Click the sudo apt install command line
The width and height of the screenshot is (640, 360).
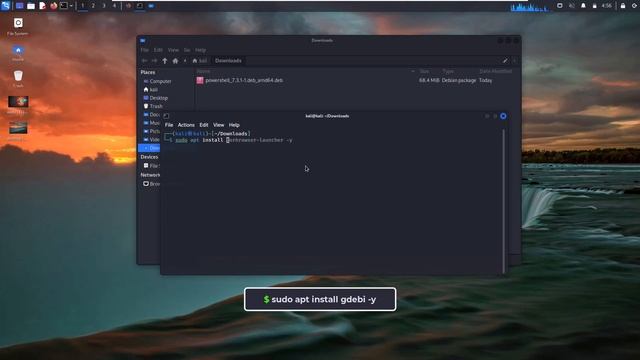click(234, 140)
